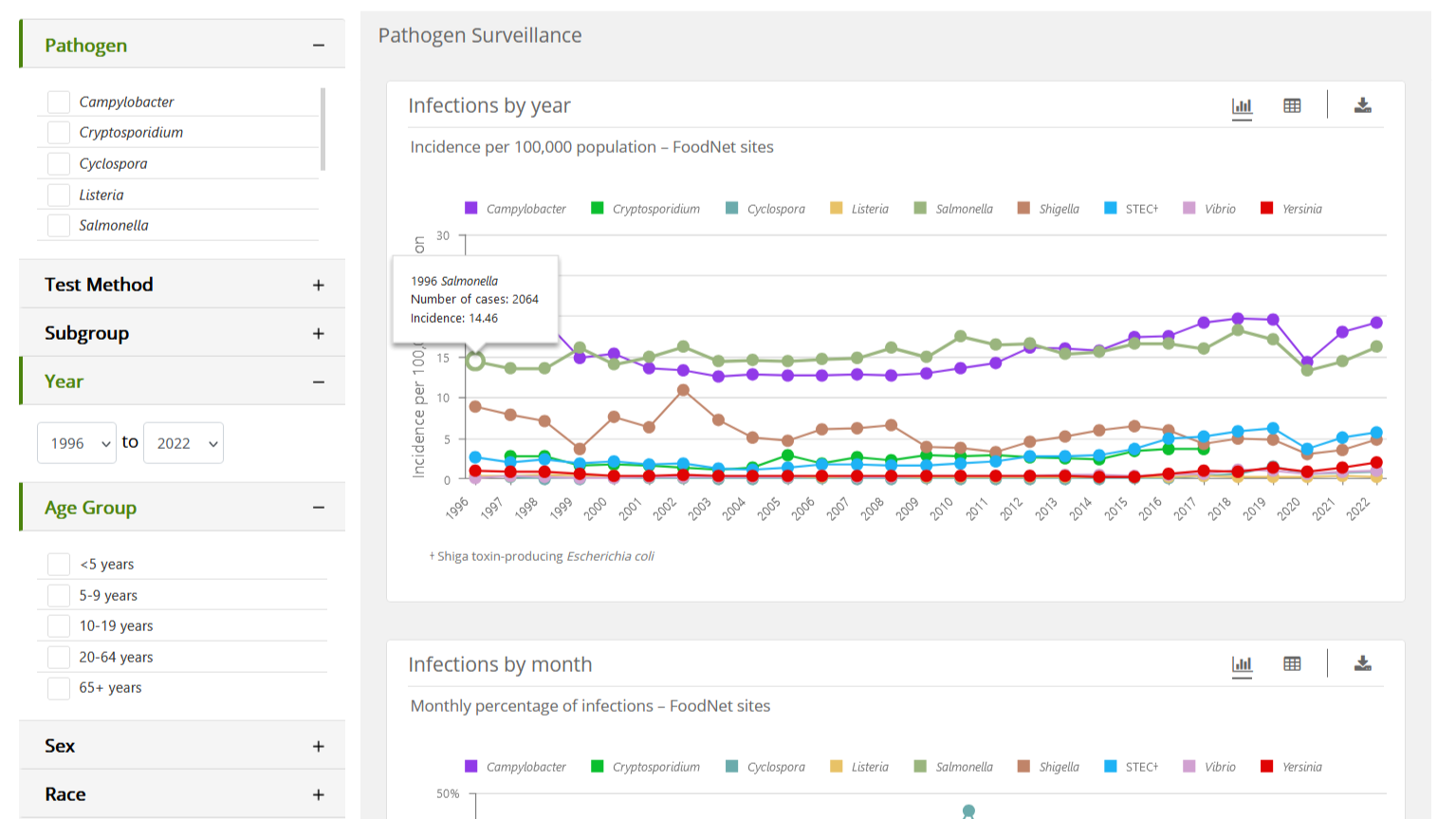
Task: Click the Sex section header
Action: (182, 745)
